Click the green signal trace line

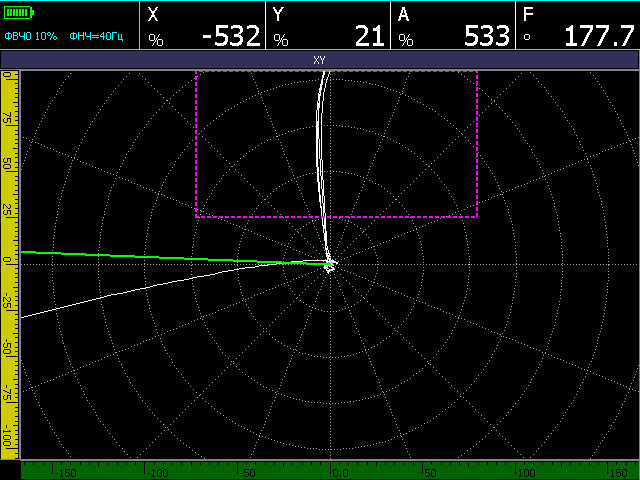pyautogui.click(x=150, y=256)
